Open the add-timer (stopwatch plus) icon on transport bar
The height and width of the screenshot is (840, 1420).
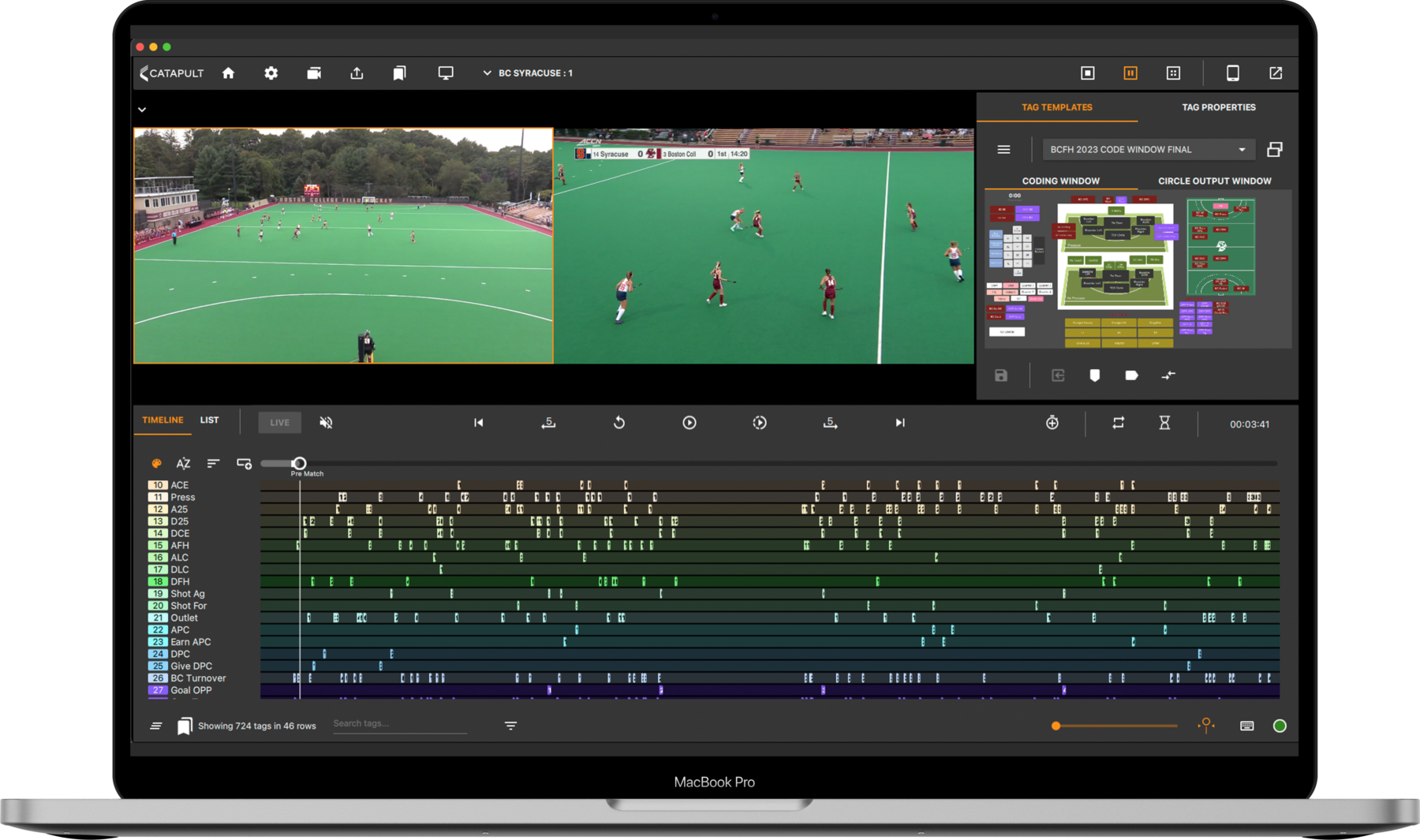(1052, 423)
